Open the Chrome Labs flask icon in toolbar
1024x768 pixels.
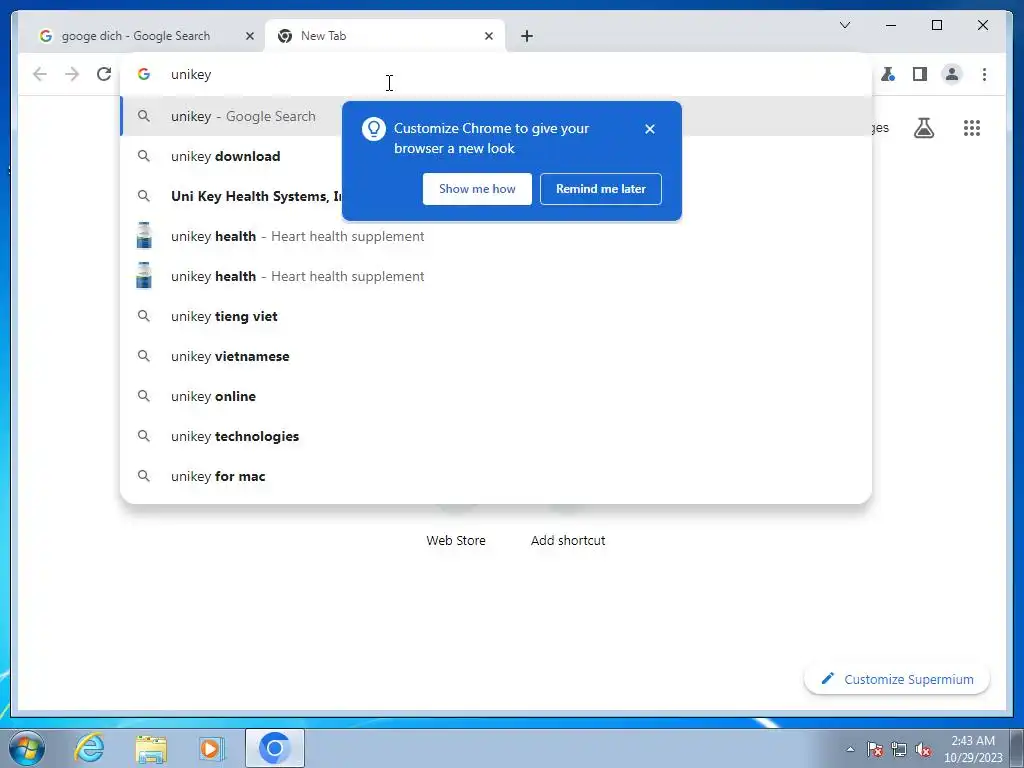coord(888,74)
